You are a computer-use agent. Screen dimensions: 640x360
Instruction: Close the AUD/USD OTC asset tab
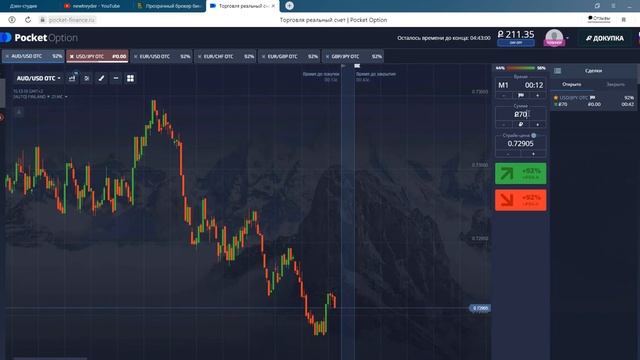(7, 56)
